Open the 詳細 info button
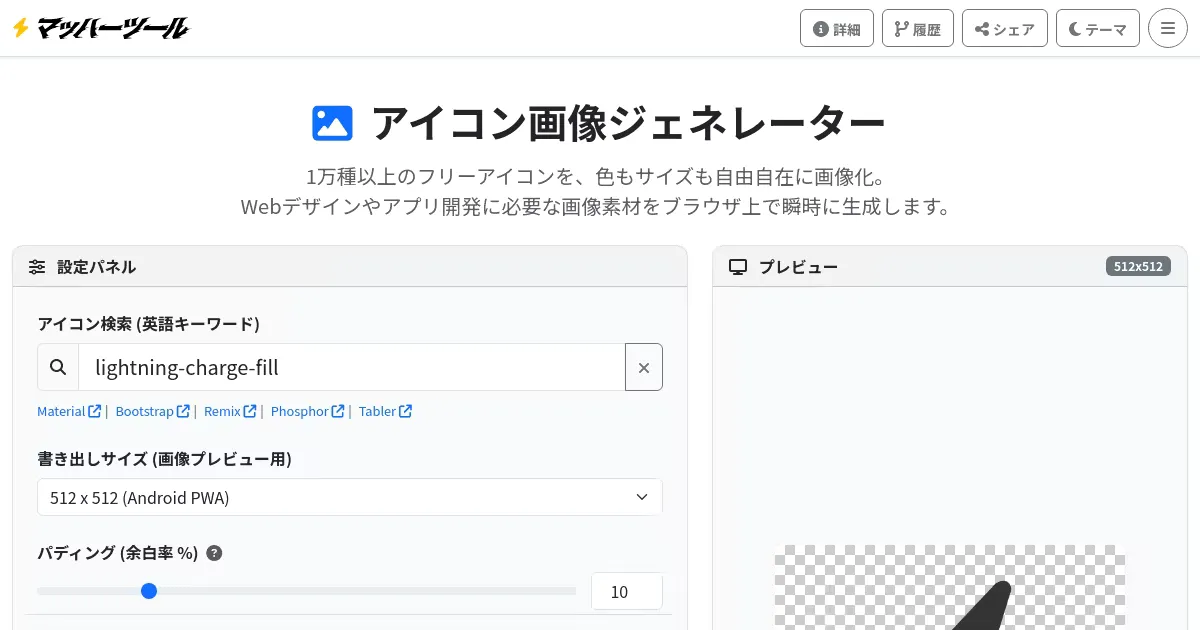The image size is (1200, 630). coord(836,29)
